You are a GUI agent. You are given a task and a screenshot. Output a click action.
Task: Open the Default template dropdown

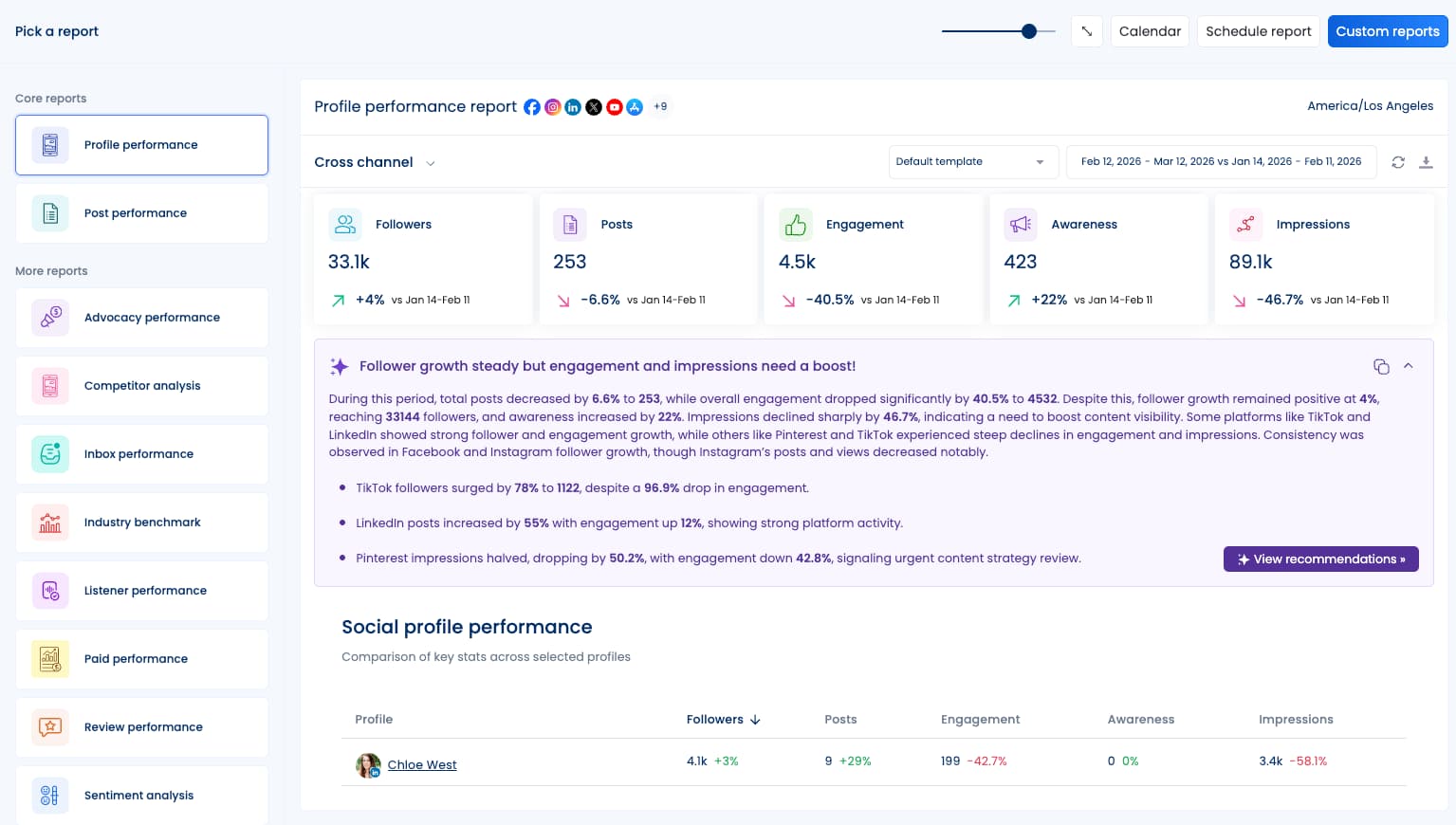point(973,161)
